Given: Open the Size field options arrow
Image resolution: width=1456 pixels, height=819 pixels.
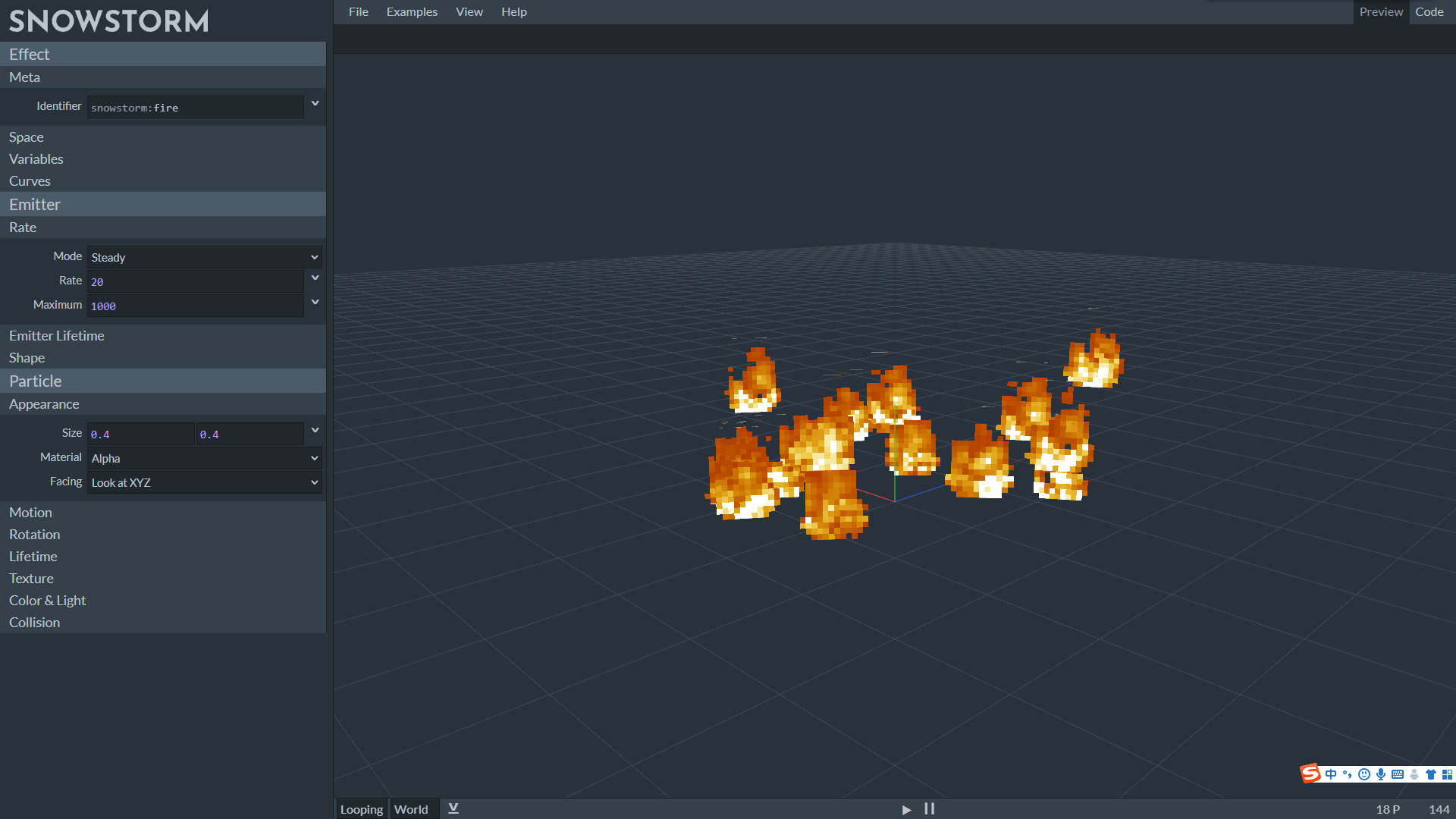Looking at the screenshot, I should click(315, 431).
